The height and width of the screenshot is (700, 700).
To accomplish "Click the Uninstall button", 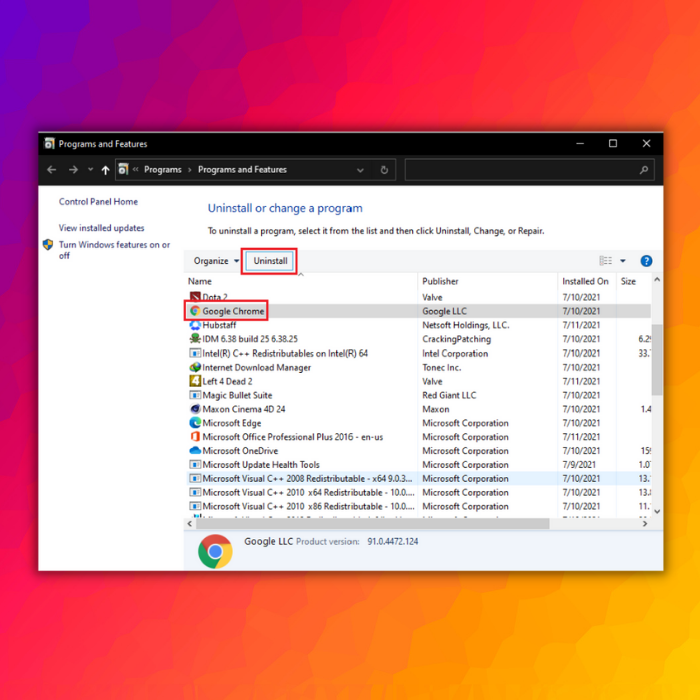I will [270, 261].
